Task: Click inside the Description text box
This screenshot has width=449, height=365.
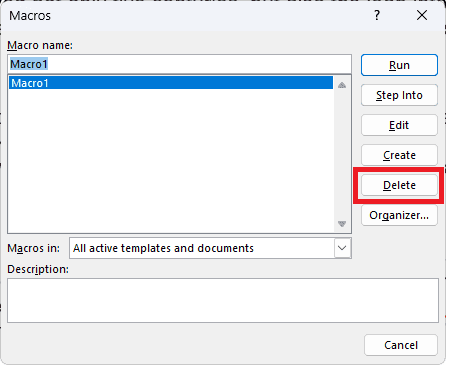Action: point(223,301)
